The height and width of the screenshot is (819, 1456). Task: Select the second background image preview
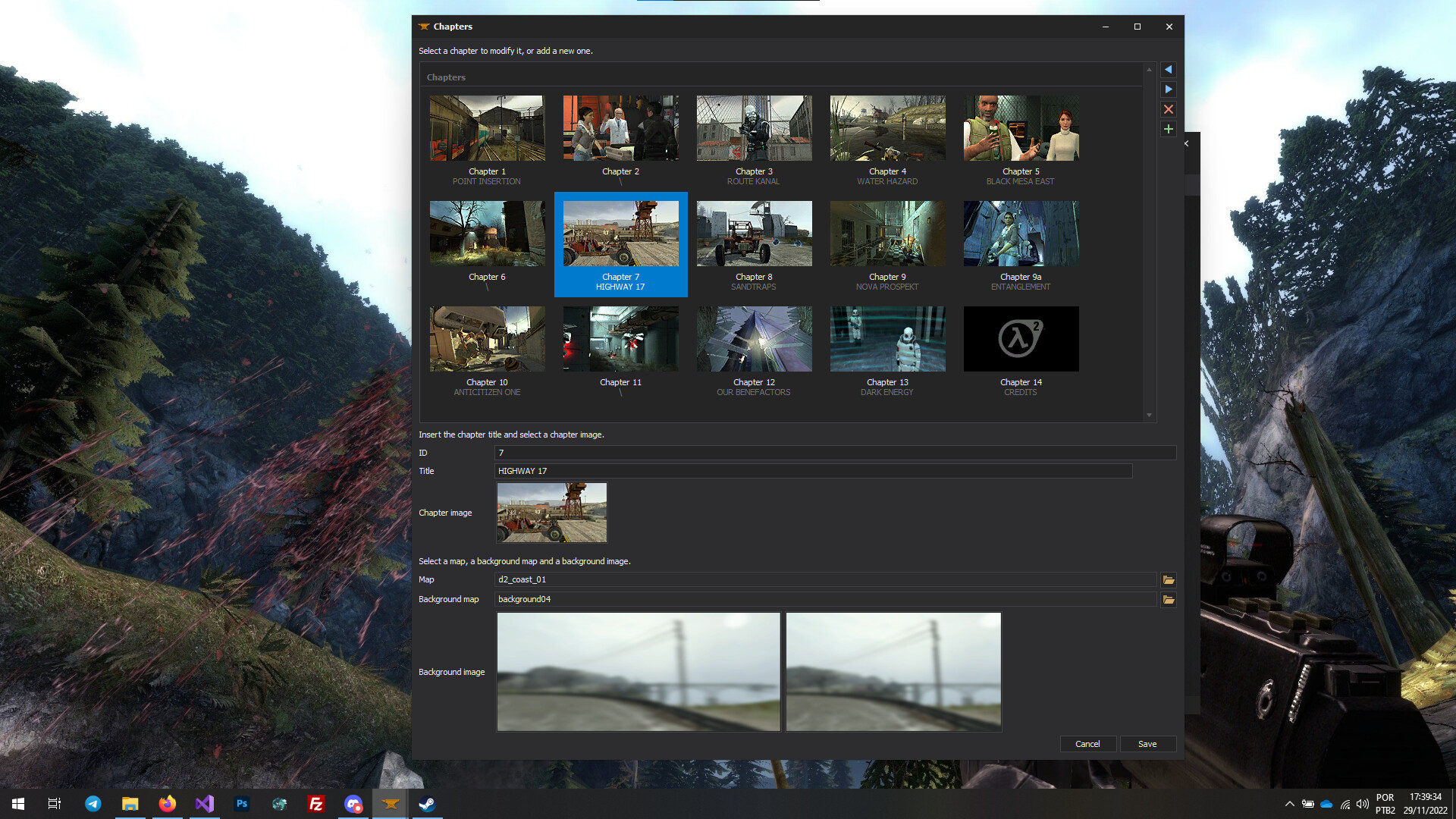tap(893, 672)
